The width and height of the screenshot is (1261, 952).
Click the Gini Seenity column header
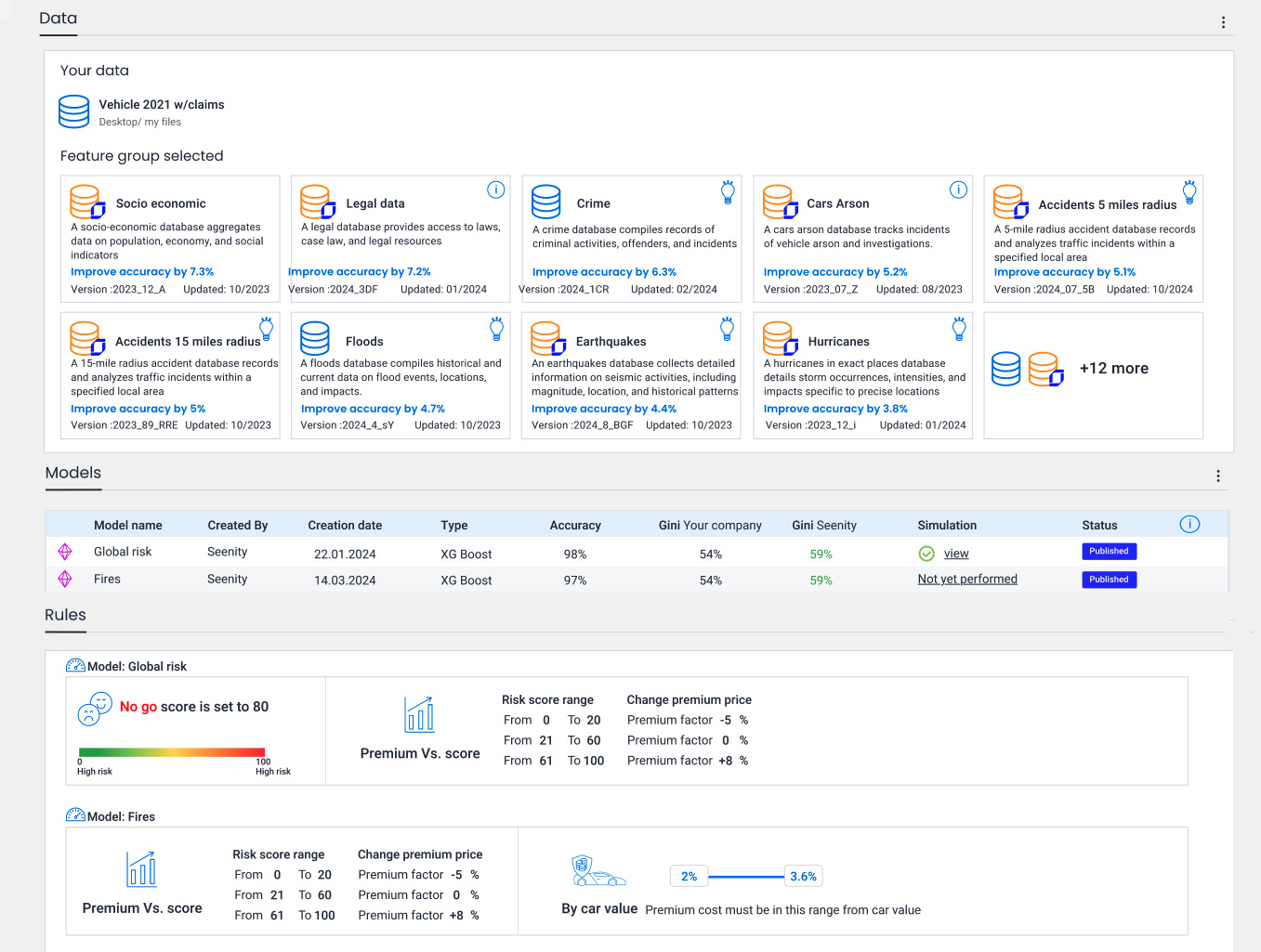tap(824, 526)
